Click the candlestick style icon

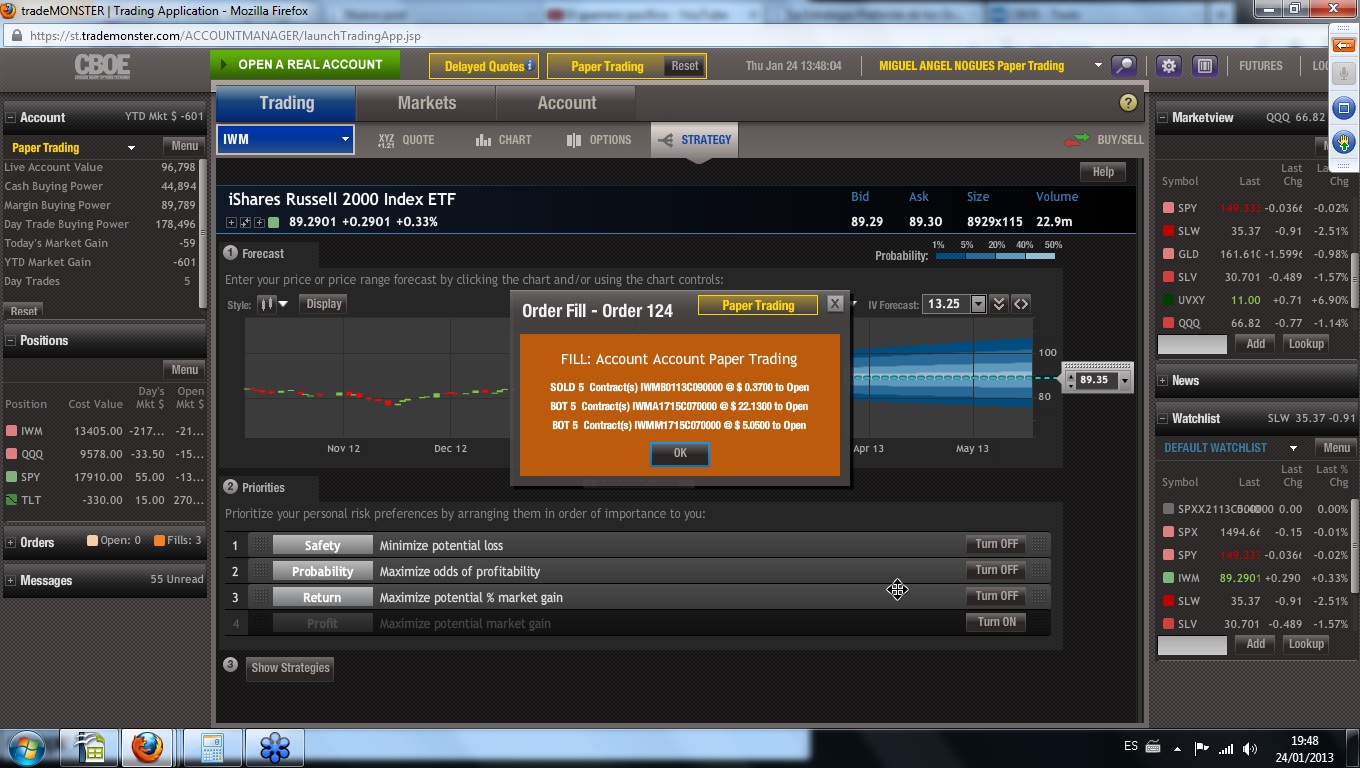(266, 304)
